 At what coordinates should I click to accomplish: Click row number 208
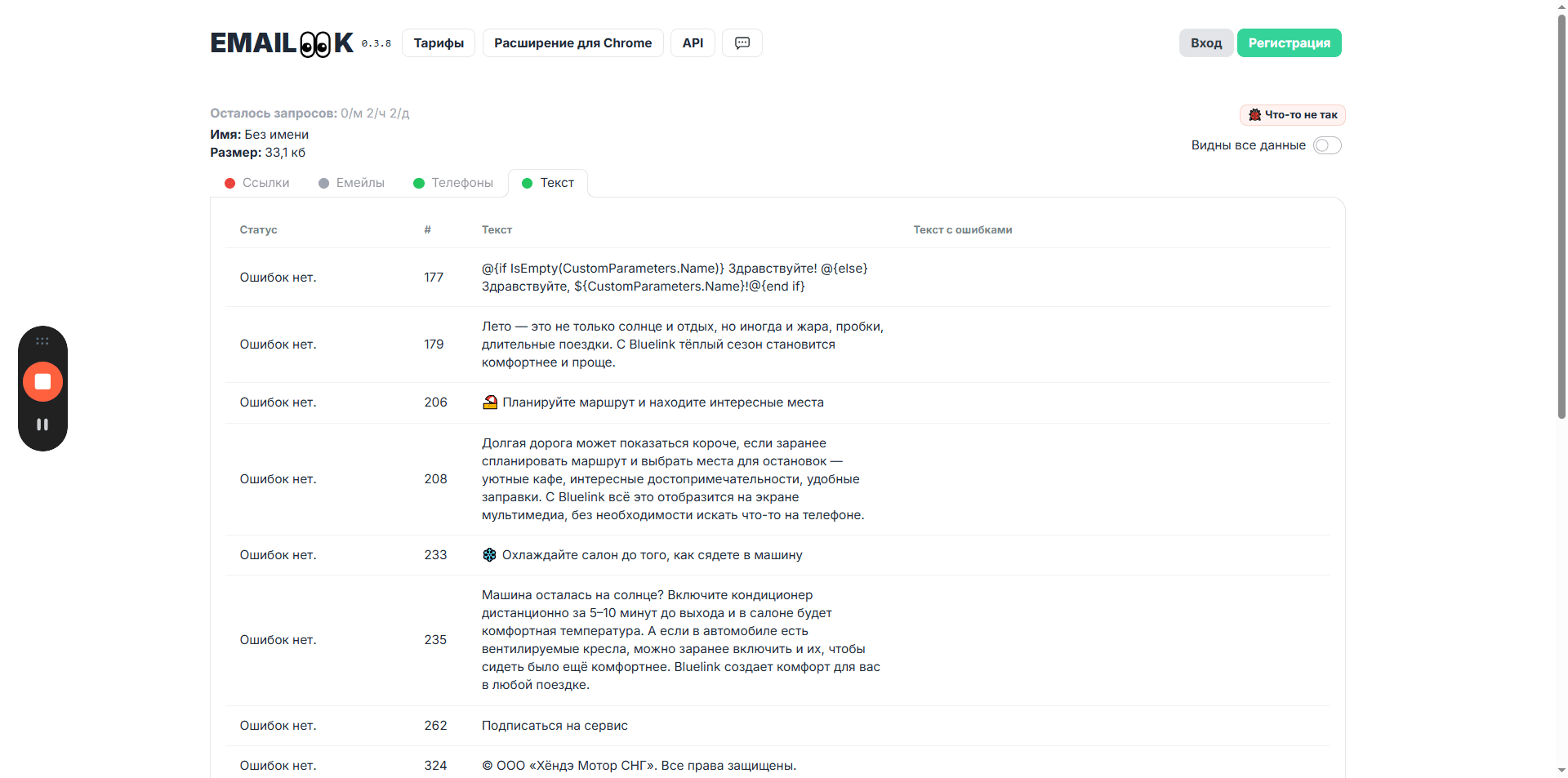435,479
